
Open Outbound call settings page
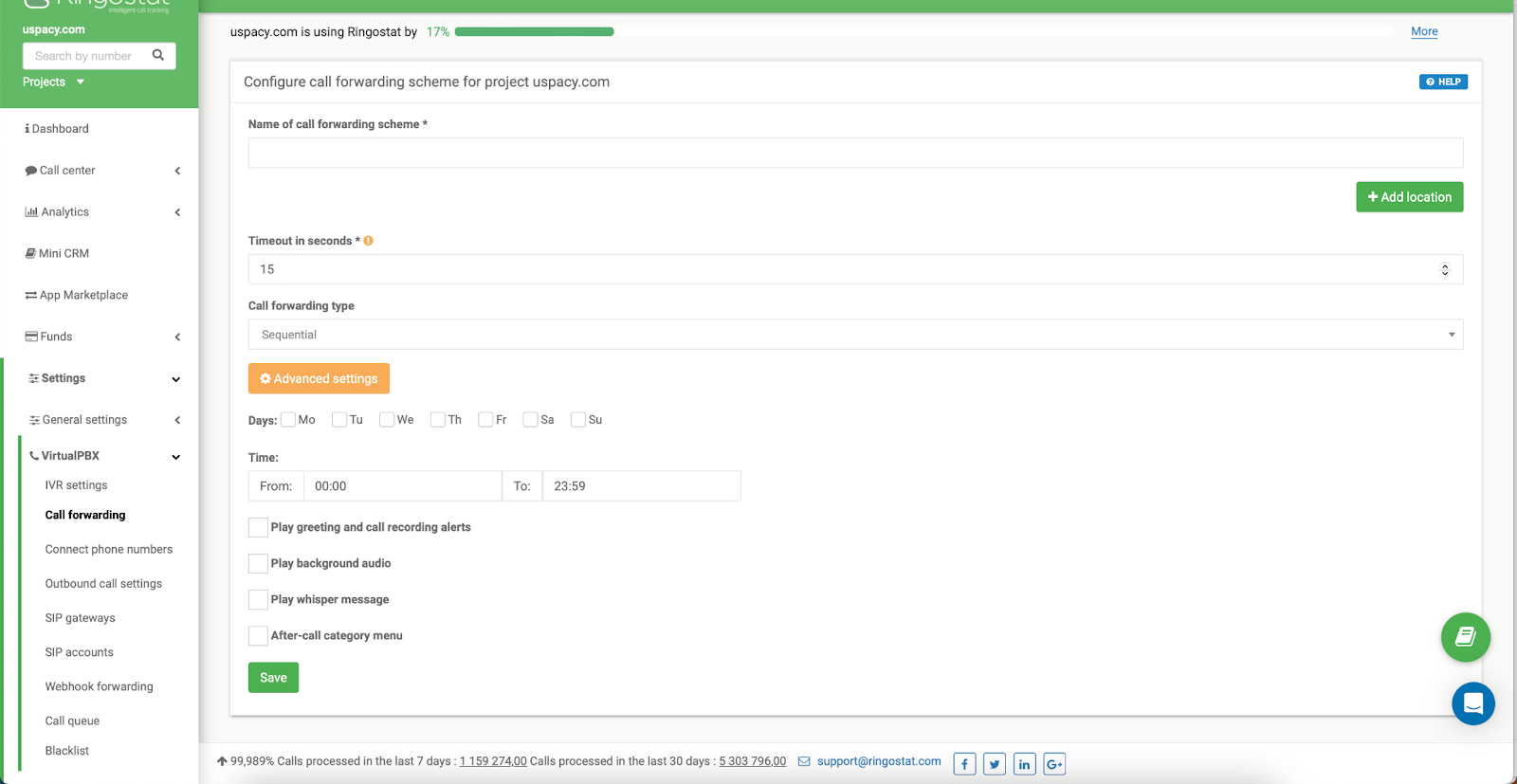pos(103,584)
